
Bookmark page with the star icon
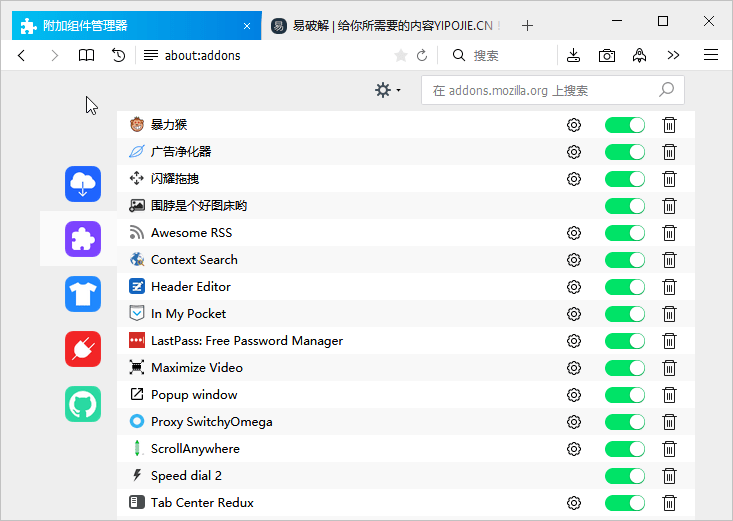click(x=401, y=55)
